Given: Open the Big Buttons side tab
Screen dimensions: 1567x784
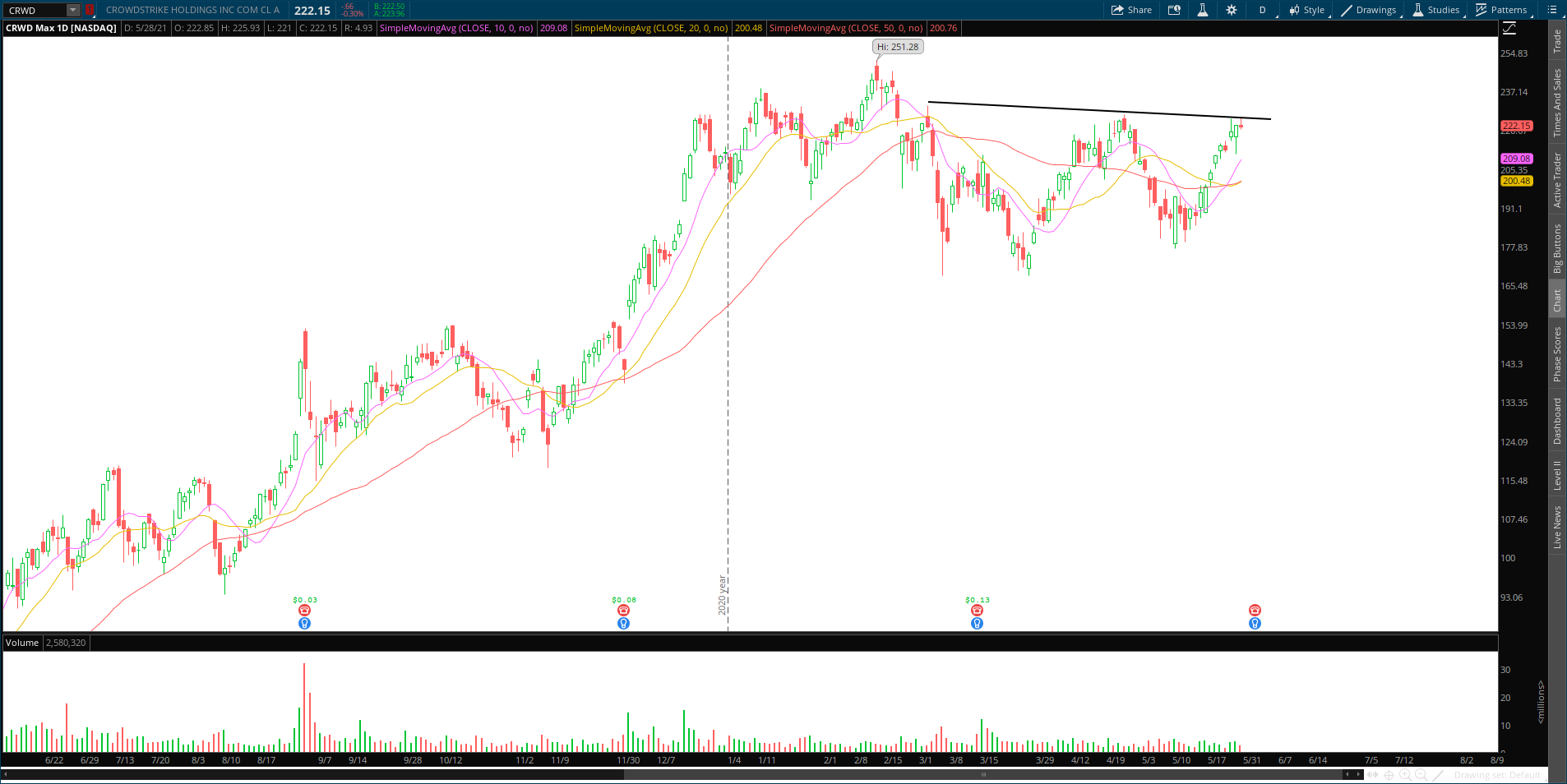Looking at the screenshot, I should pos(1557,249).
